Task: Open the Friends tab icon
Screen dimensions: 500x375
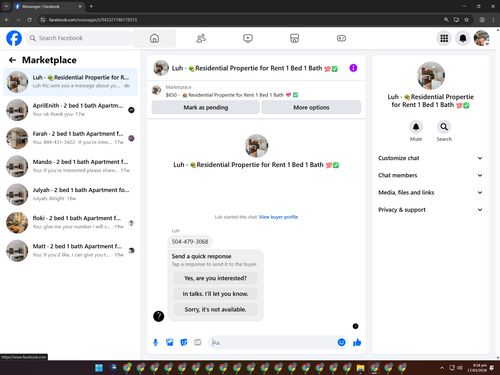Action: (x=201, y=38)
